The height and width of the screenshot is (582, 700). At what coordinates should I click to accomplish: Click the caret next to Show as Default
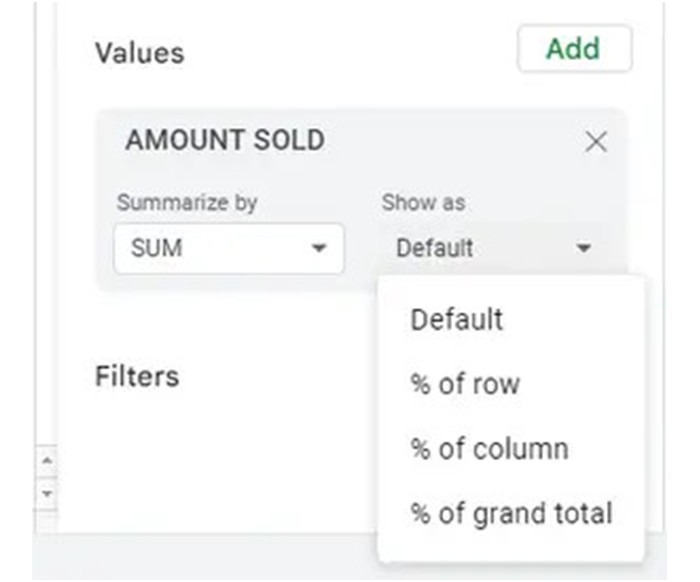click(x=584, y=248)
